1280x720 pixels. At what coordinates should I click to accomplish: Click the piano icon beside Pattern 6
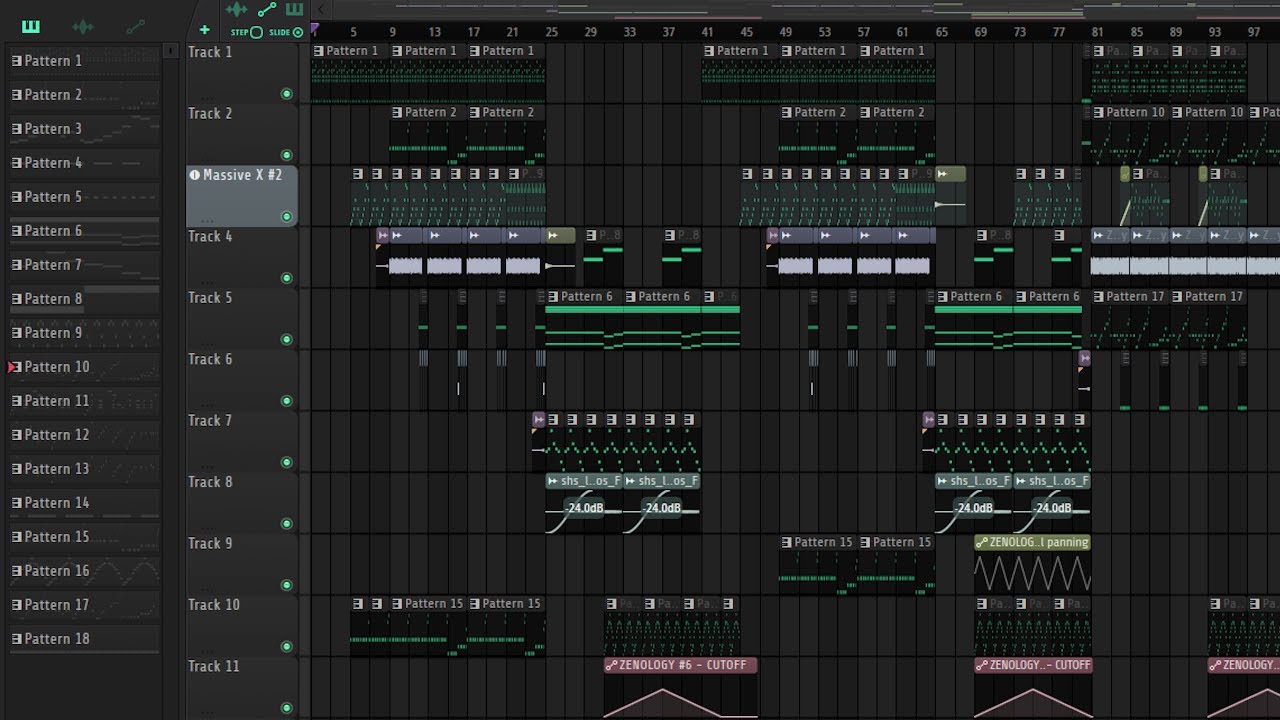pos(16,231)
